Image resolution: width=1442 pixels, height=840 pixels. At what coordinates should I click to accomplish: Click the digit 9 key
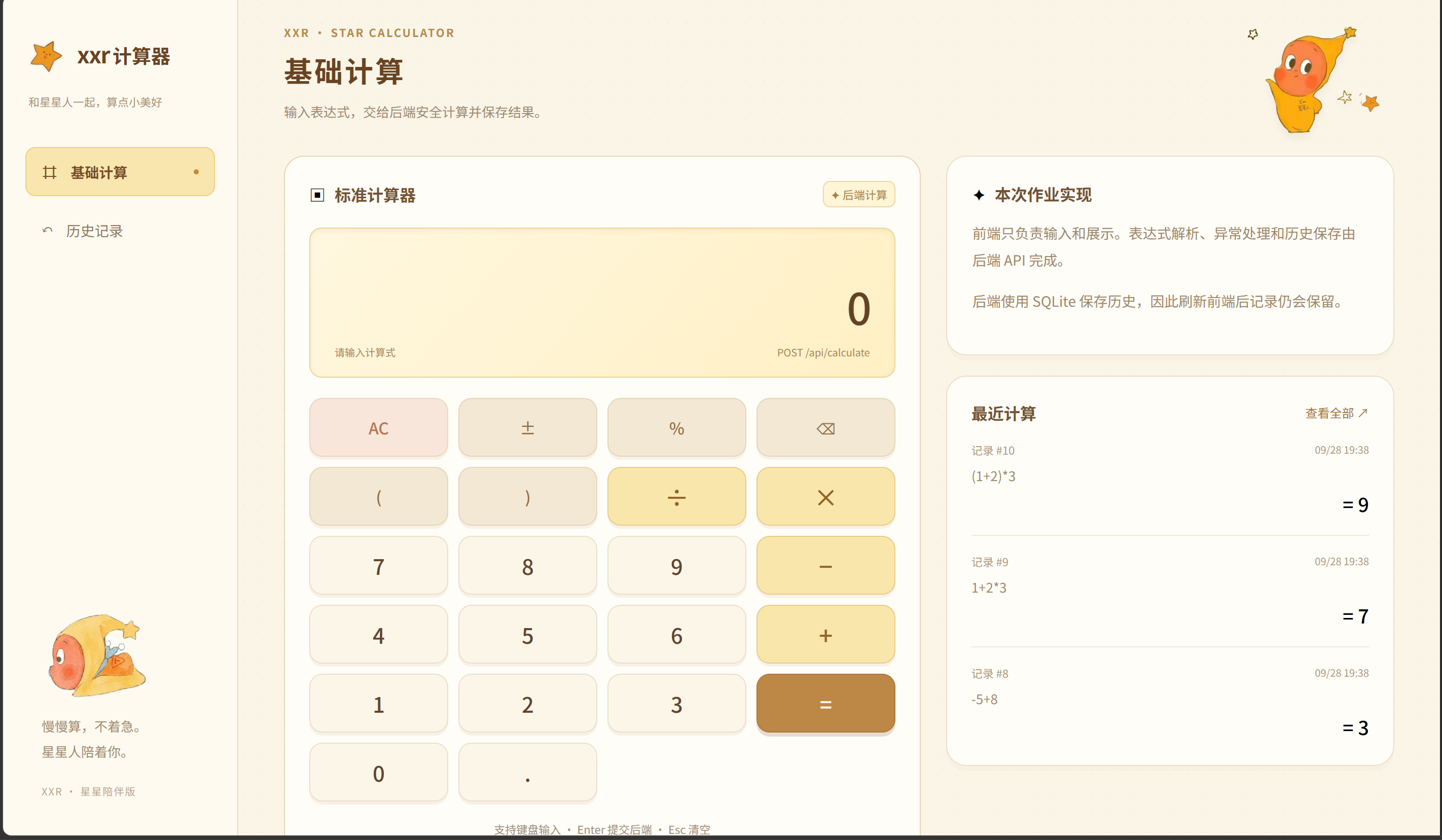tap(676, 566)
